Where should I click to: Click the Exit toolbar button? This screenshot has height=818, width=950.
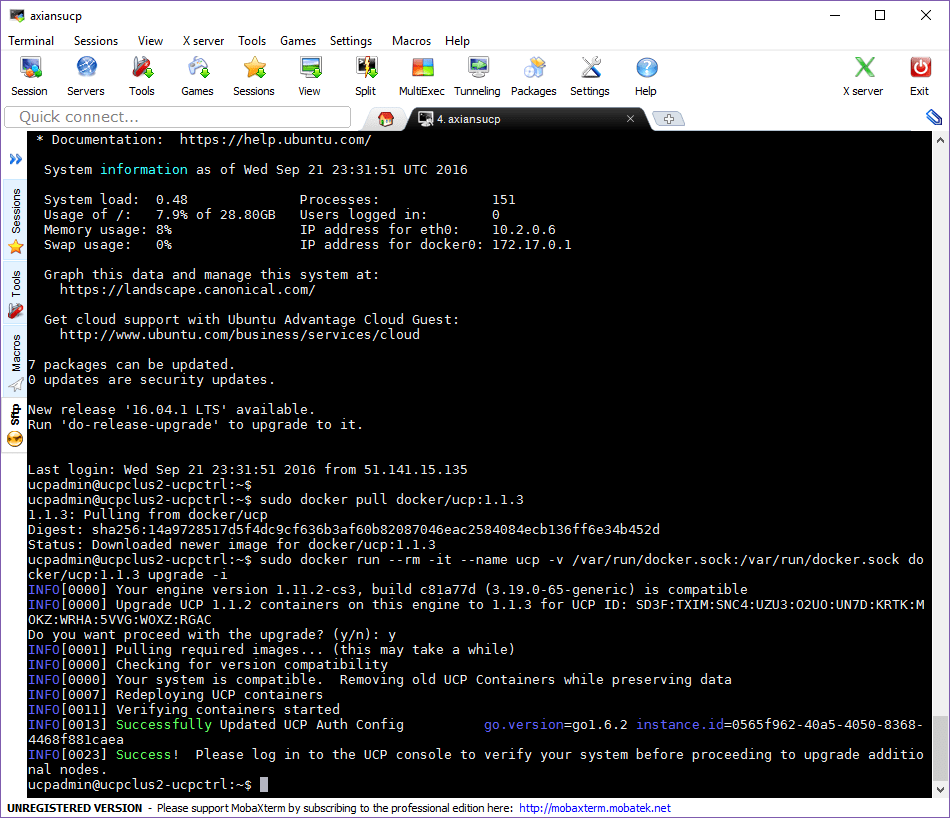(x=919, y=76)
